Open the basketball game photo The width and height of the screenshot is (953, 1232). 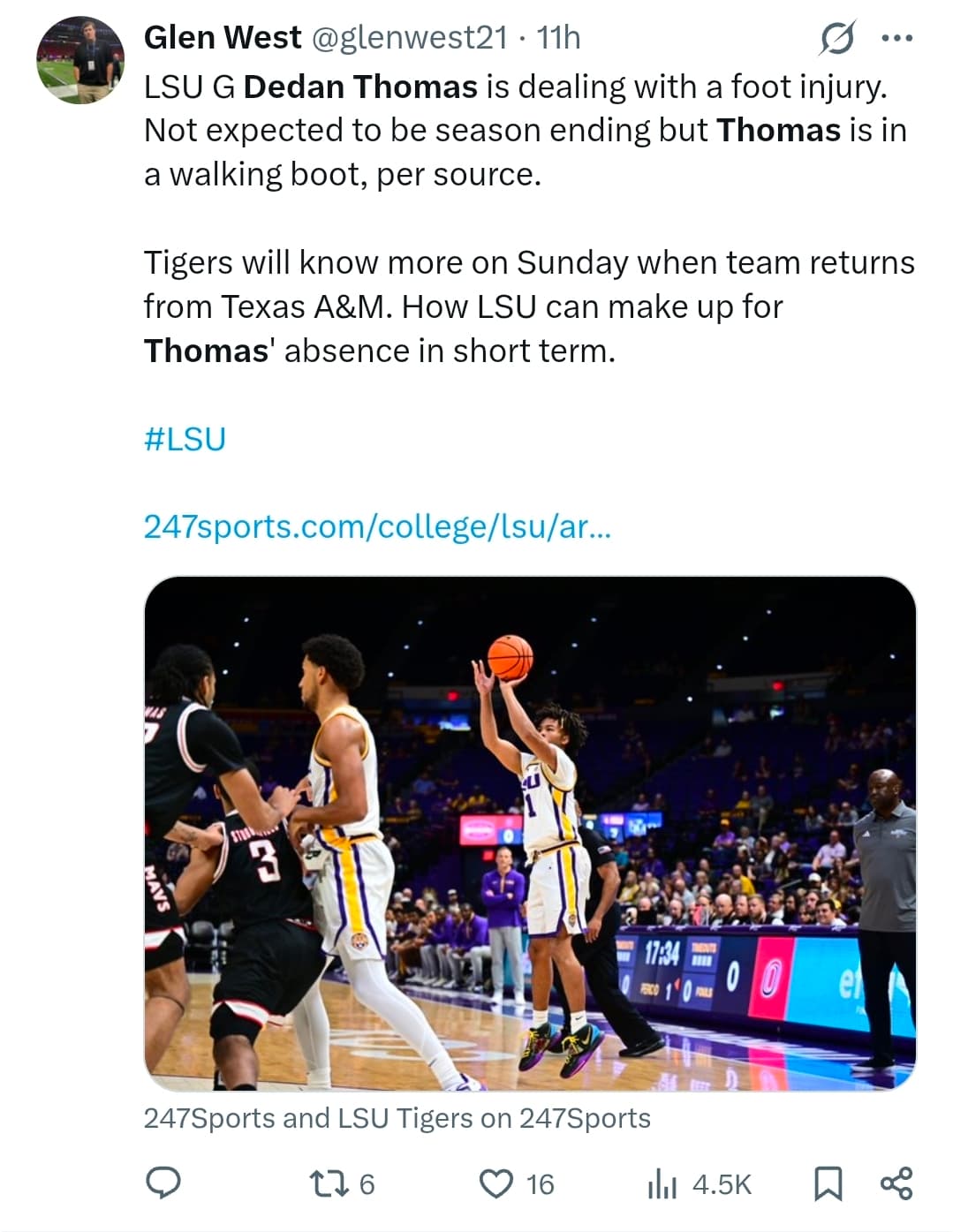[x=530, y=833]
